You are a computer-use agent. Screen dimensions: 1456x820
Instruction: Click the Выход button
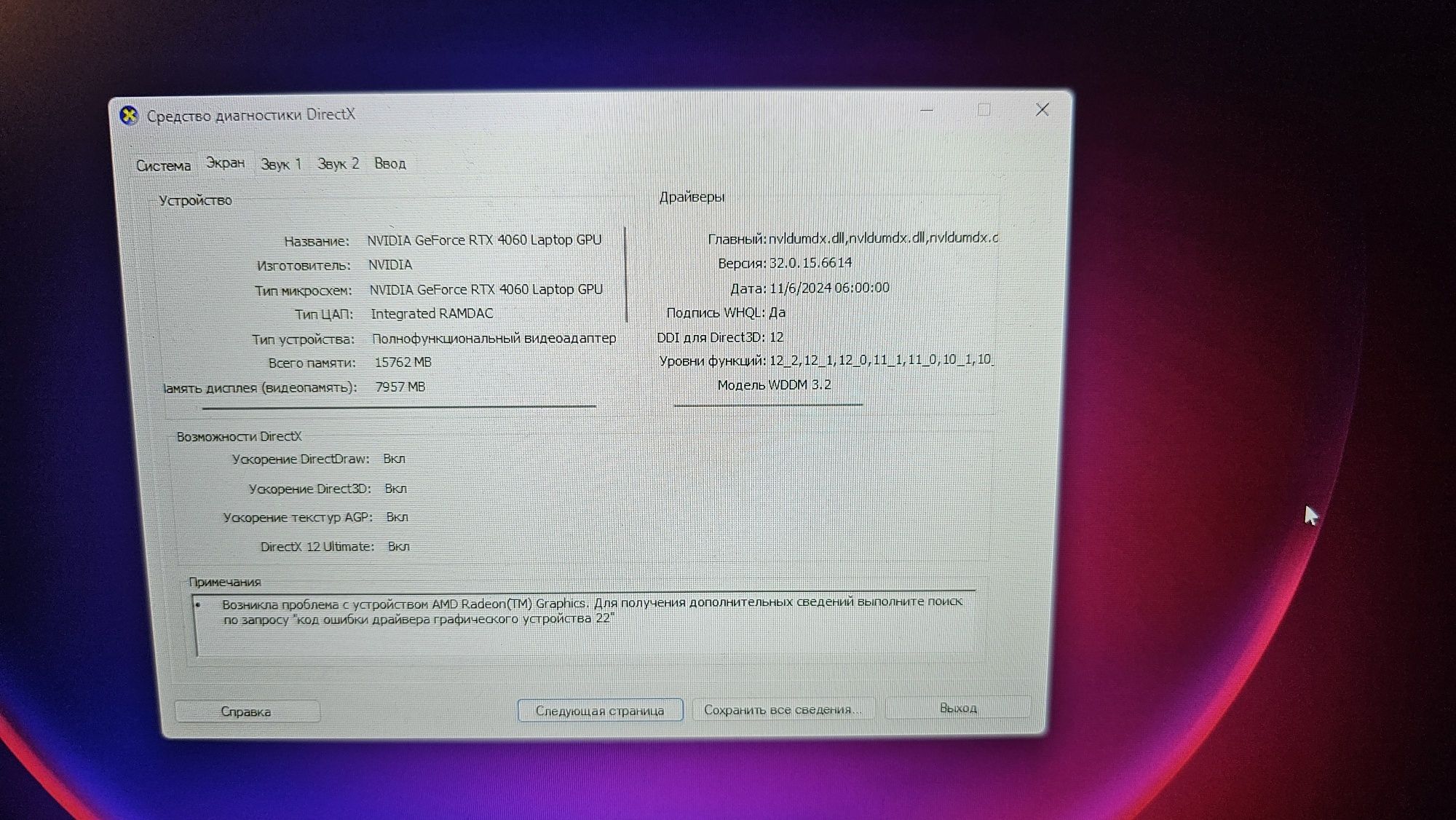click(x=958, y=708)
